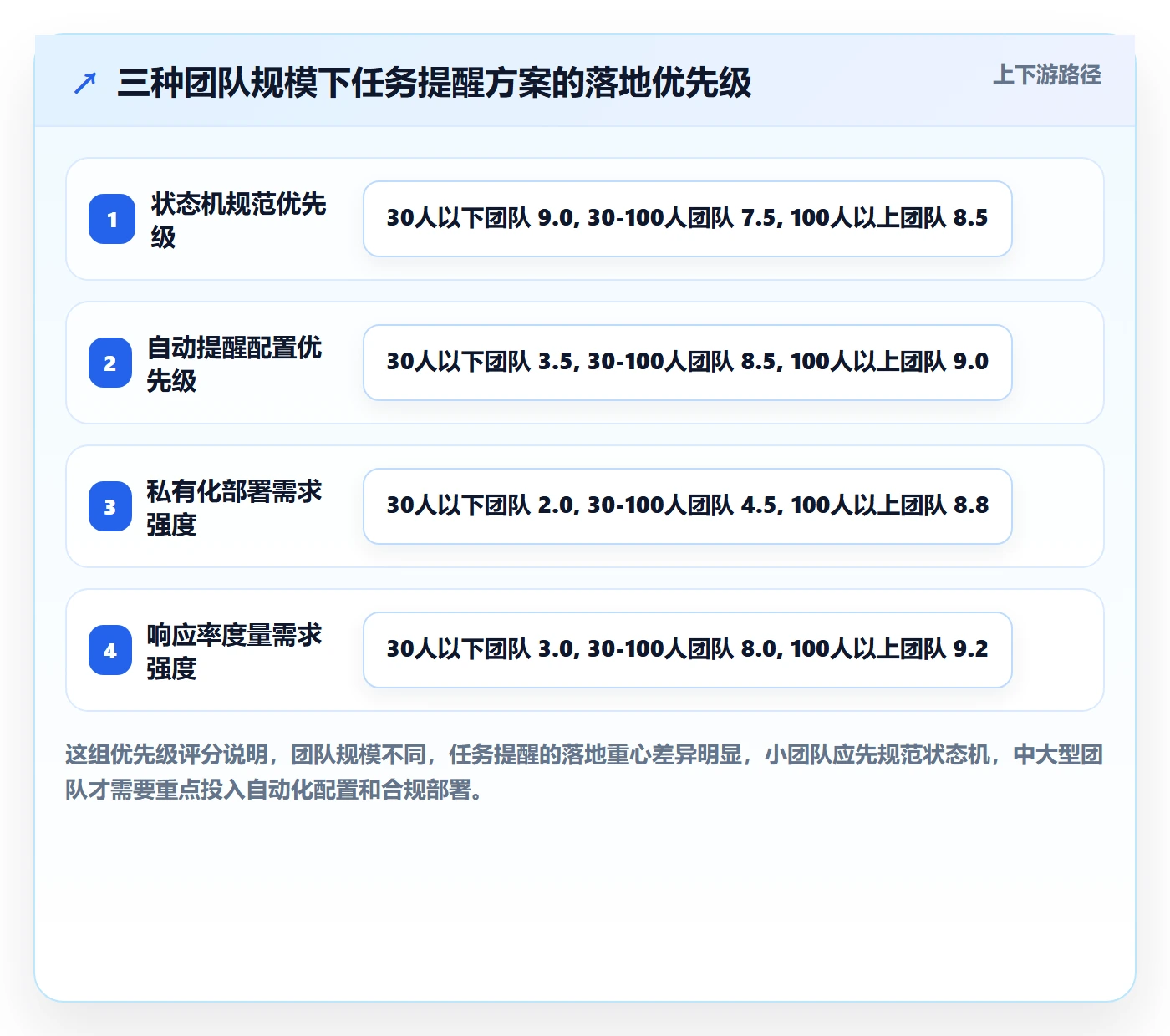Click the number 1 badge for 状态机规范优先级

coord(112,219)
